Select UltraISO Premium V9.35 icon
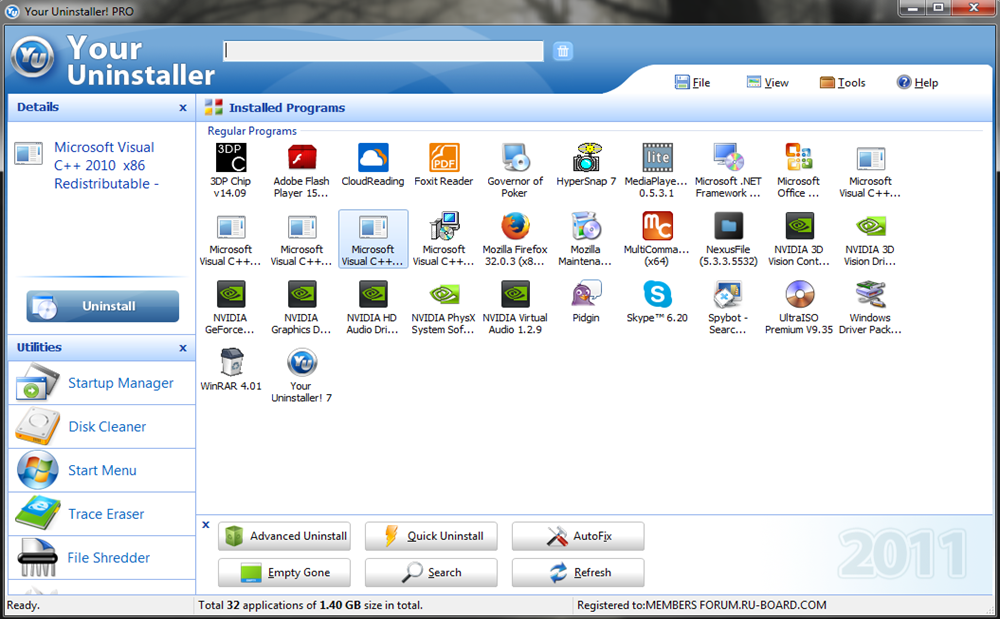Screen dimensions: 1000x619 coord(798,295)
